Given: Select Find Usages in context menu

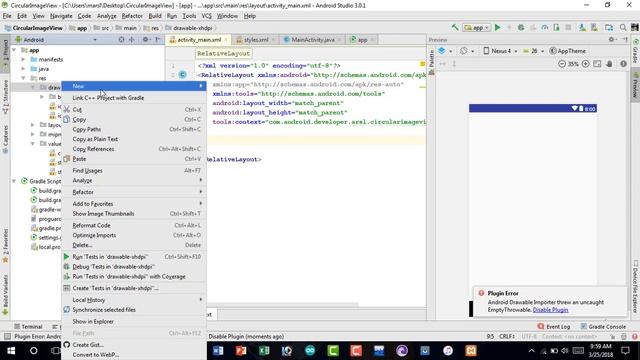Looking at the screenshot, I should 133,171.
